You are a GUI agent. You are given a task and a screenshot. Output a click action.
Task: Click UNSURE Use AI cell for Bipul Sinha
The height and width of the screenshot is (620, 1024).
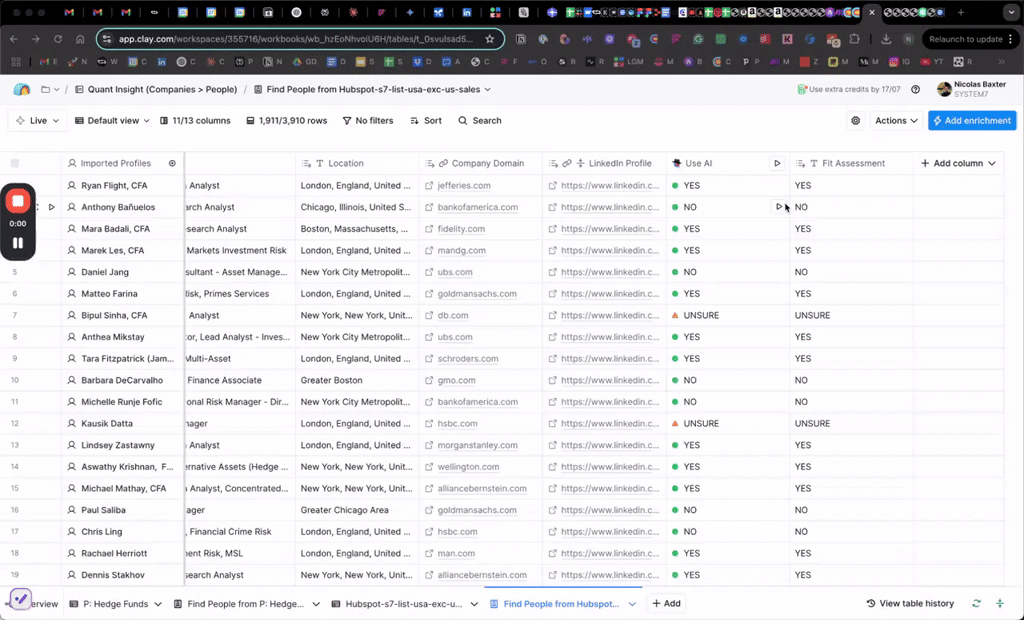(x=728, y=315)
